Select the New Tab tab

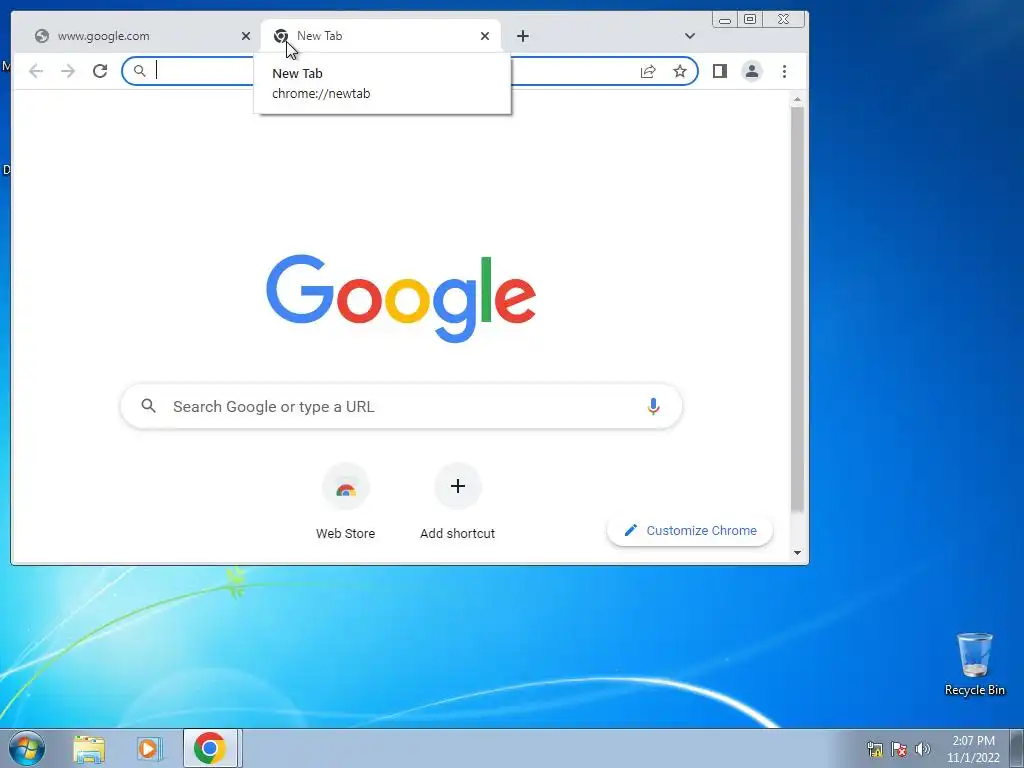tap(381, 36)
